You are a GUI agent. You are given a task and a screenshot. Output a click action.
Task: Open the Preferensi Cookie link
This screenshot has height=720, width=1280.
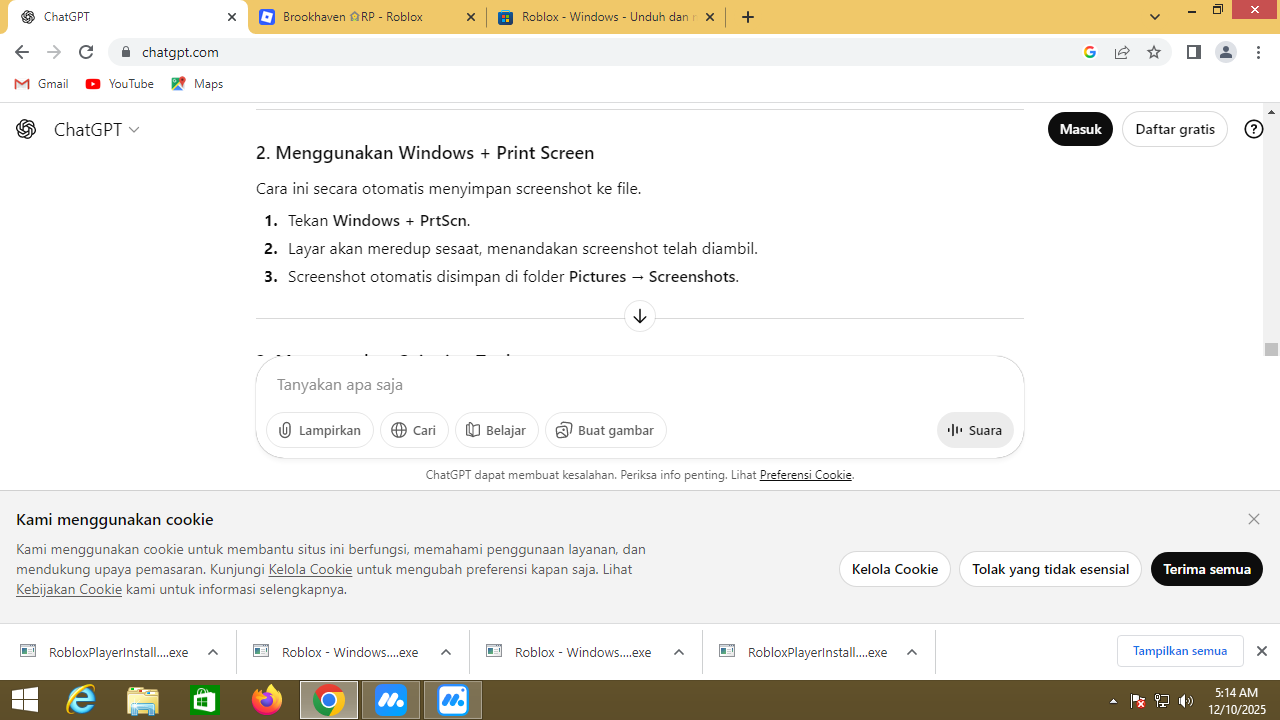pyautogui.click(x=805, y=475)
